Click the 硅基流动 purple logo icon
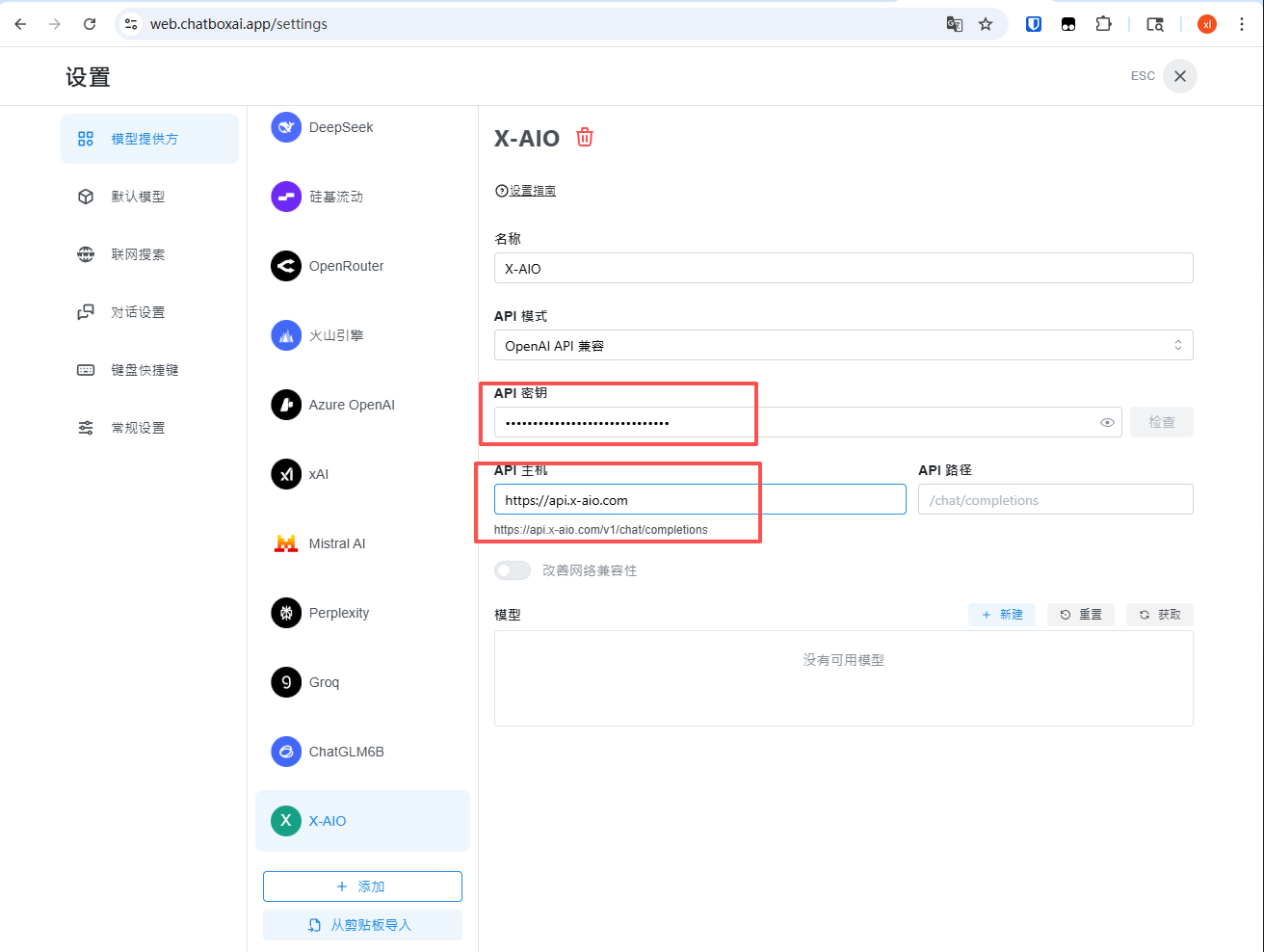Image resolution: width=1264 pixels, height=952 pixels. 286,197
